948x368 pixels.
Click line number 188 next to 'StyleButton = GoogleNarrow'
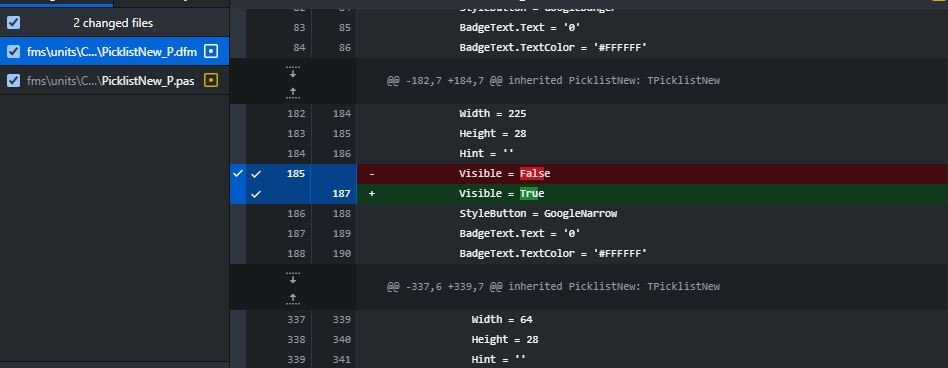(340, 214)
